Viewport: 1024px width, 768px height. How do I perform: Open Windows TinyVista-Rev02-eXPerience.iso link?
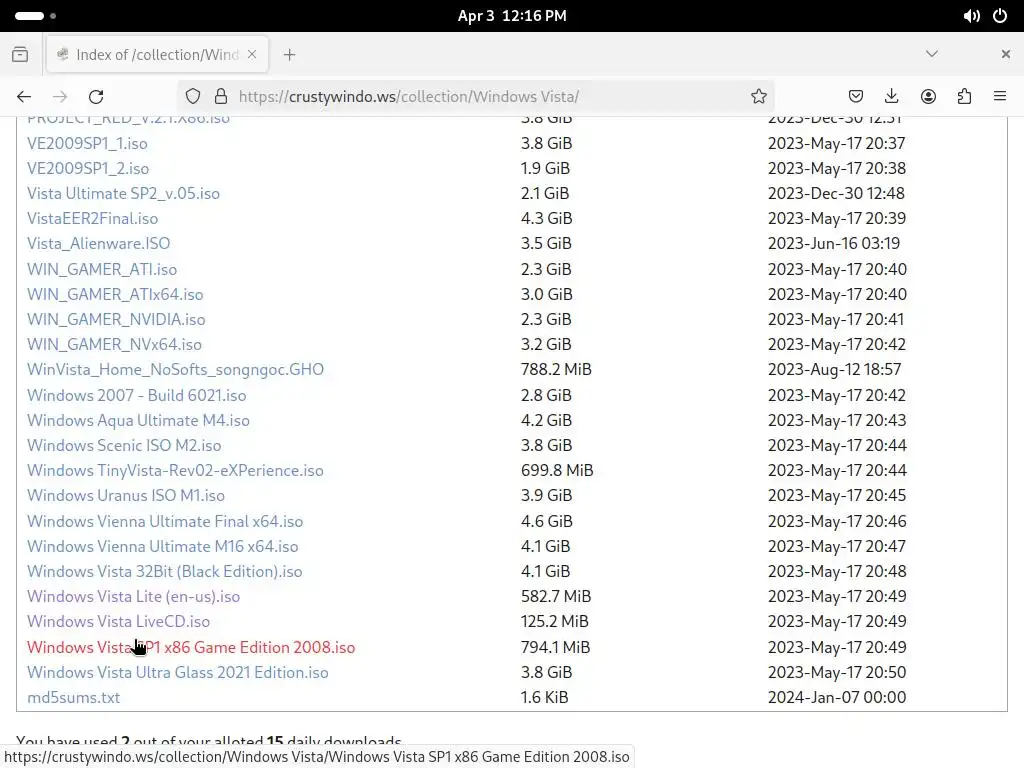point(175,470)
